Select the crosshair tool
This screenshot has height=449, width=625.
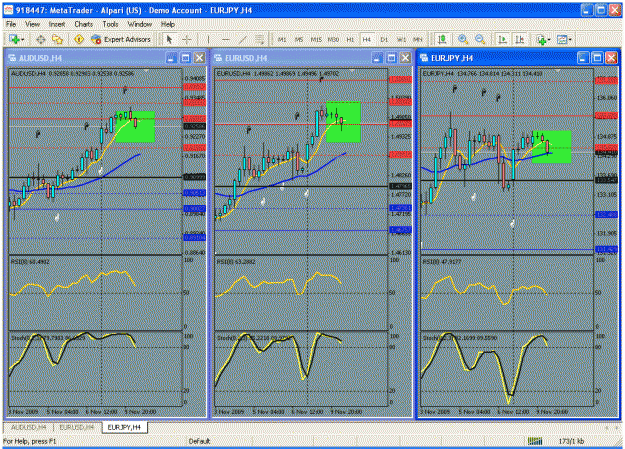(x=187, y=39)
